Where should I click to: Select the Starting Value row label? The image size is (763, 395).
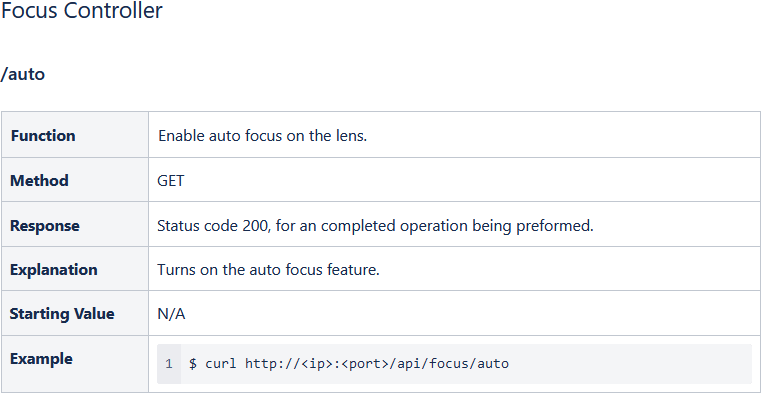[x=62, y=314]
